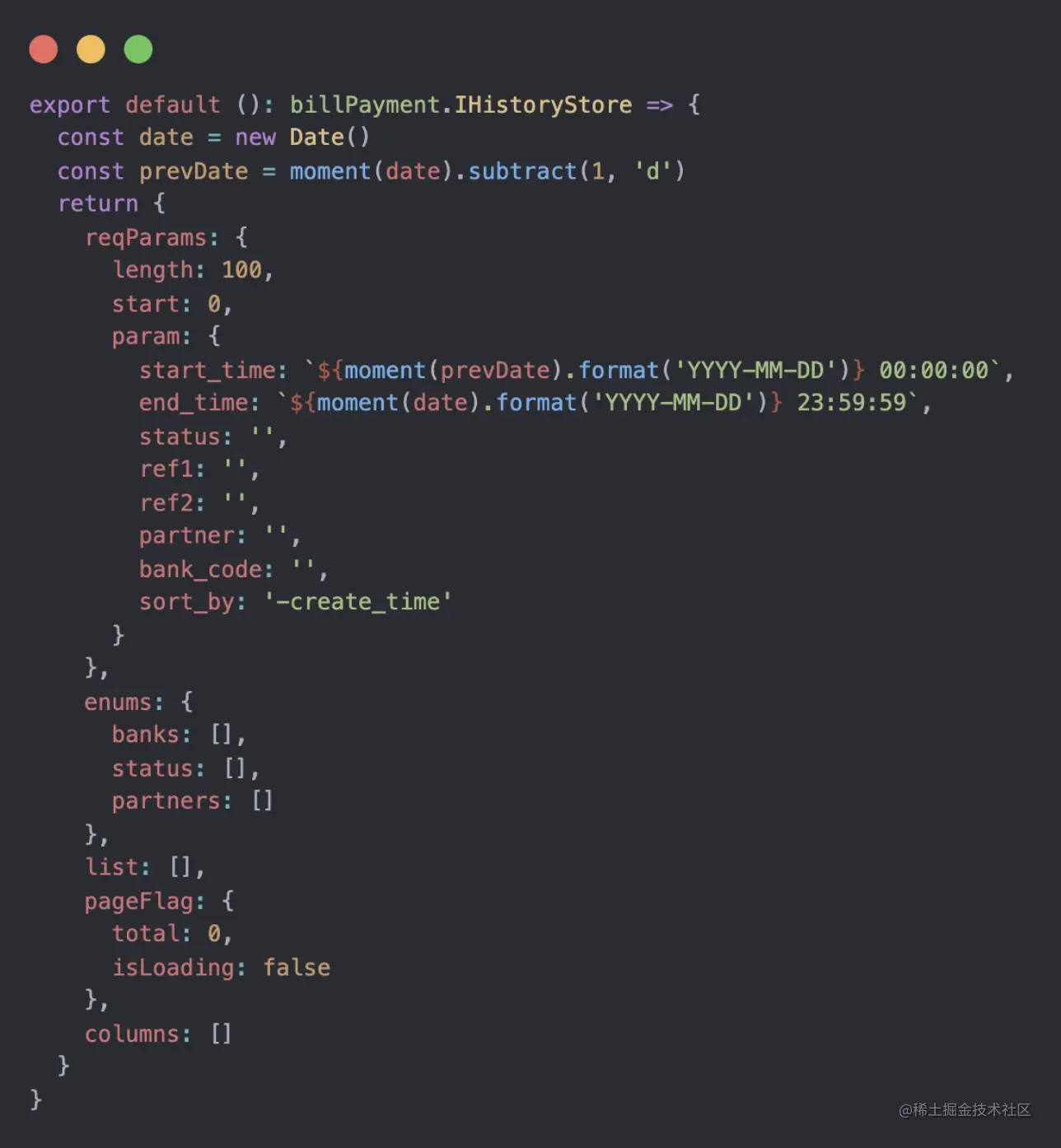Click the 'start_time' property key
This screenshot has height=1148, width=1061.
tap(208, 371)
